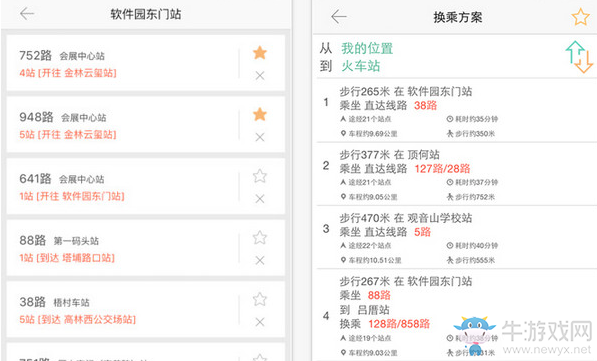Remove the 752路 entry with X
The image size is (597, 361).
click(x=260, y=75)
